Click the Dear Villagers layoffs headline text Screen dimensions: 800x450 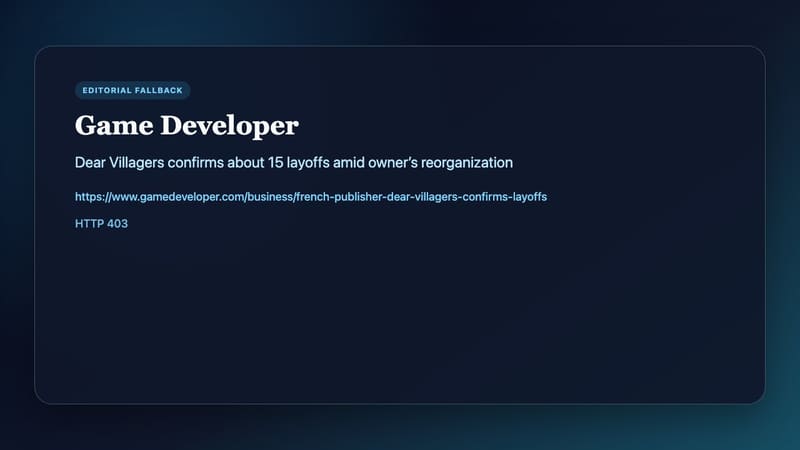(294, 163)
